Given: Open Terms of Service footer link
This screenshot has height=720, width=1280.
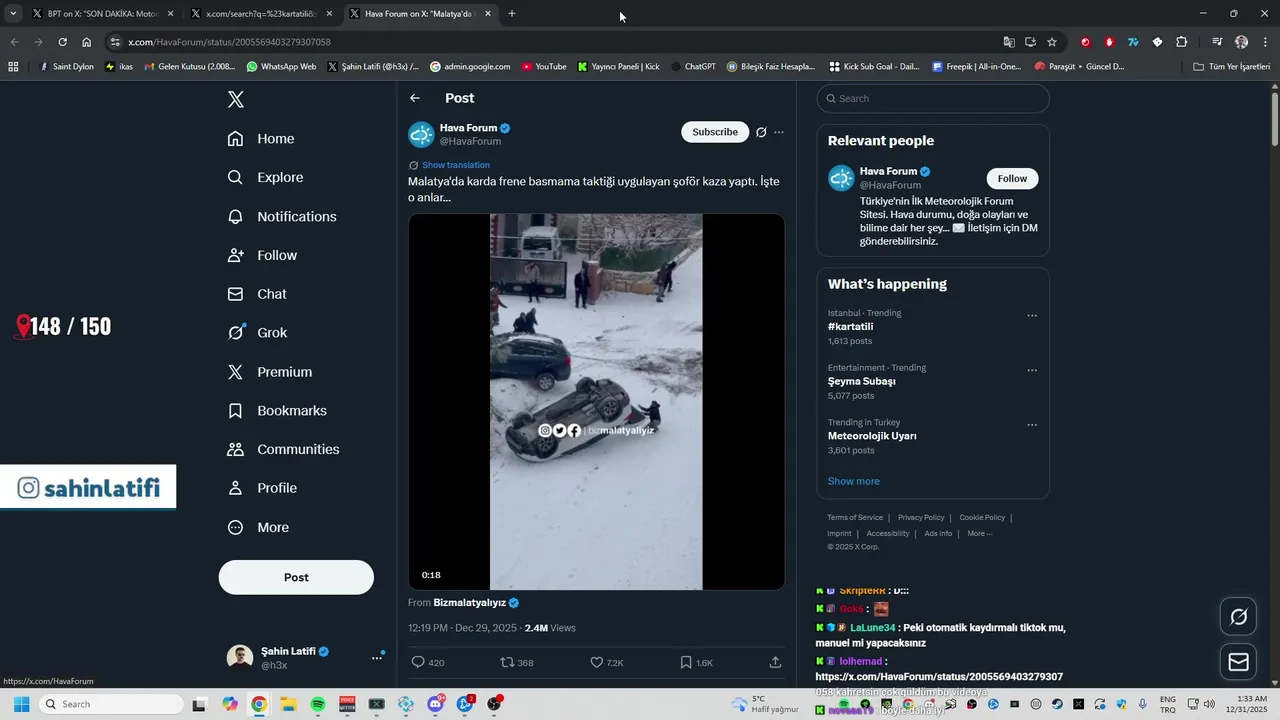Looking at the screenshot, I should click(855, 518).
